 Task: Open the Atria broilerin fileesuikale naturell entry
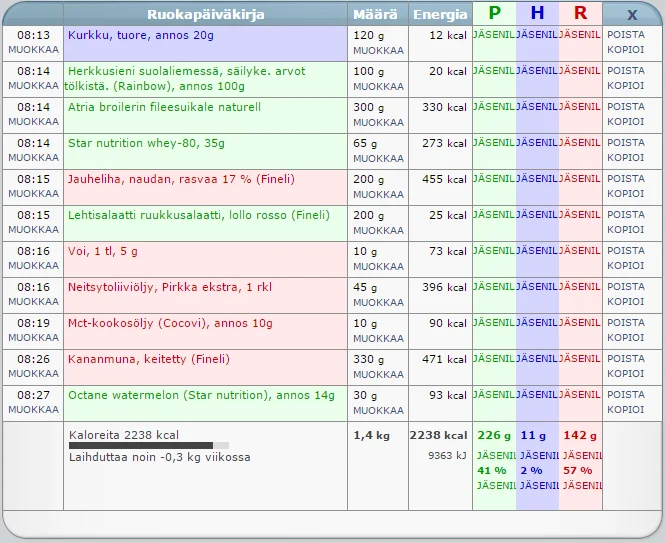point(164,107)
